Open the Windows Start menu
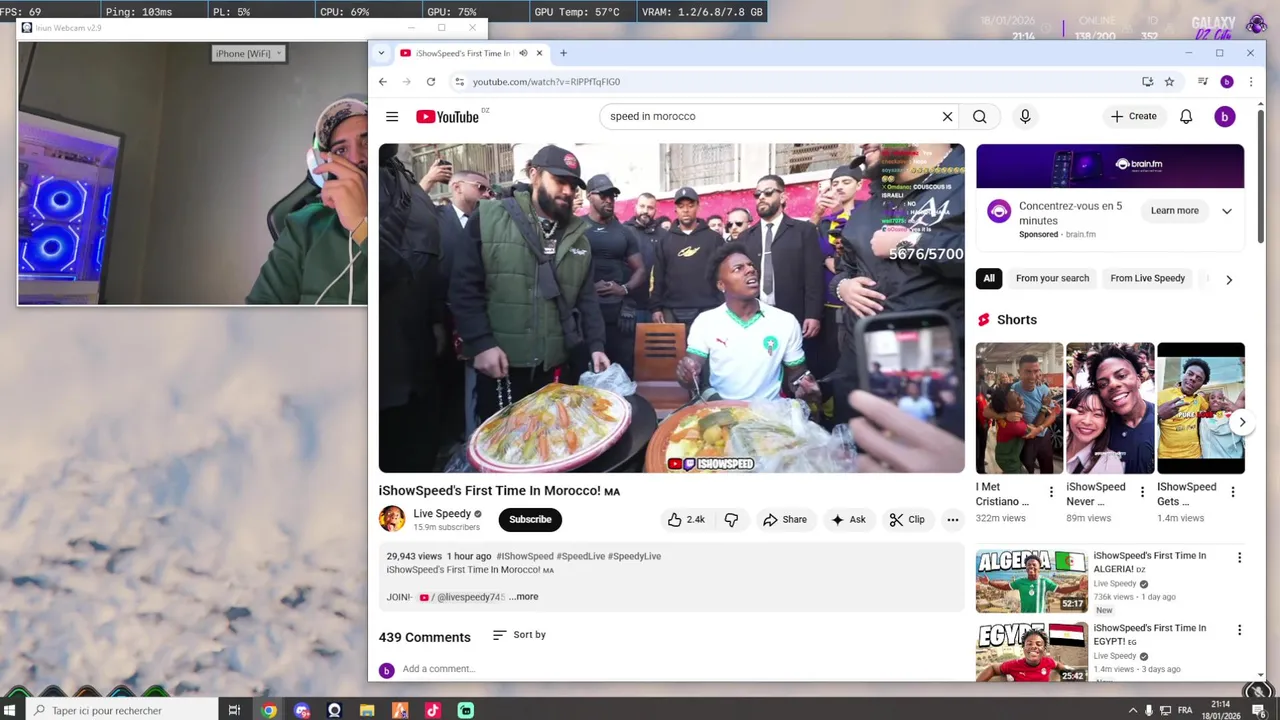Screen dimensions: 1280x720 click(x=10, y=711)
